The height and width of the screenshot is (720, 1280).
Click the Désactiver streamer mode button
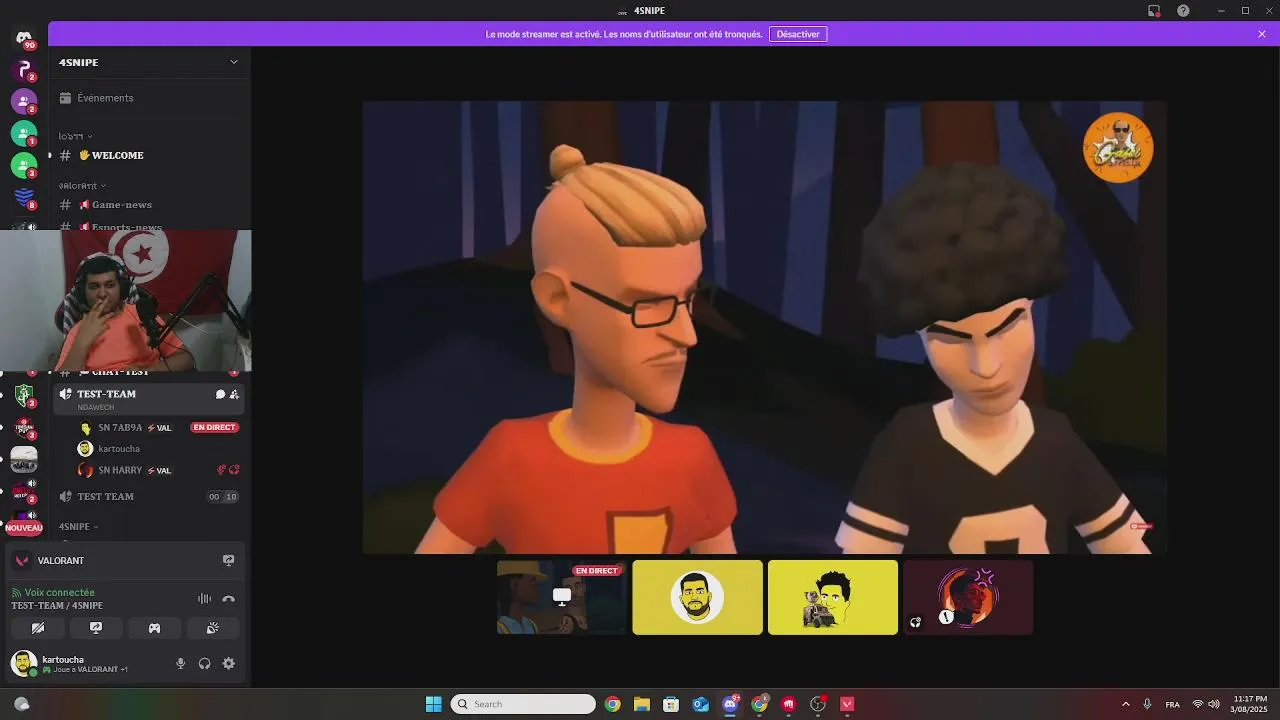(x=798, y=34)
